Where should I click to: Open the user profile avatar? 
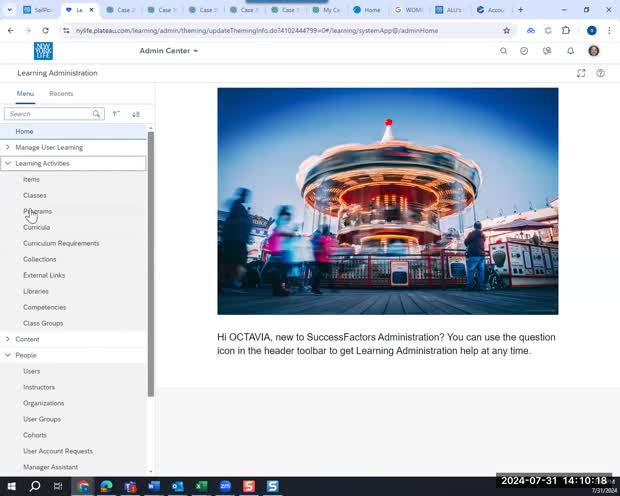pyautogui.click(x=594, y=51)
